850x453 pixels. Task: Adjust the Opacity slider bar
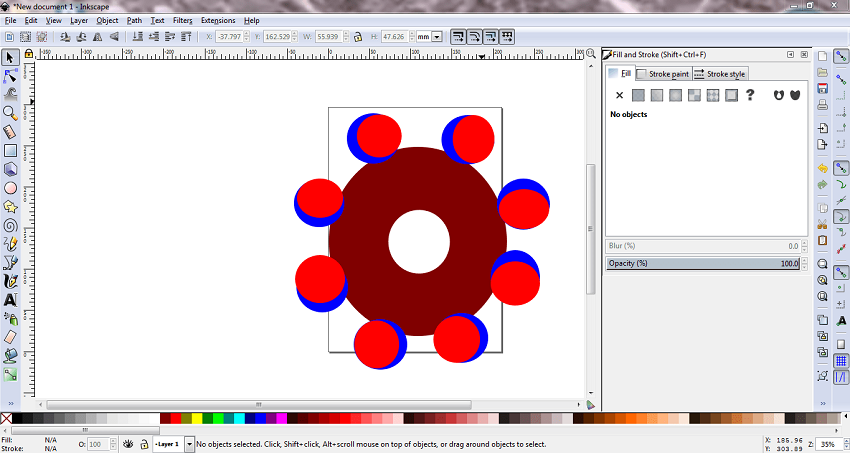click(703, 263)
